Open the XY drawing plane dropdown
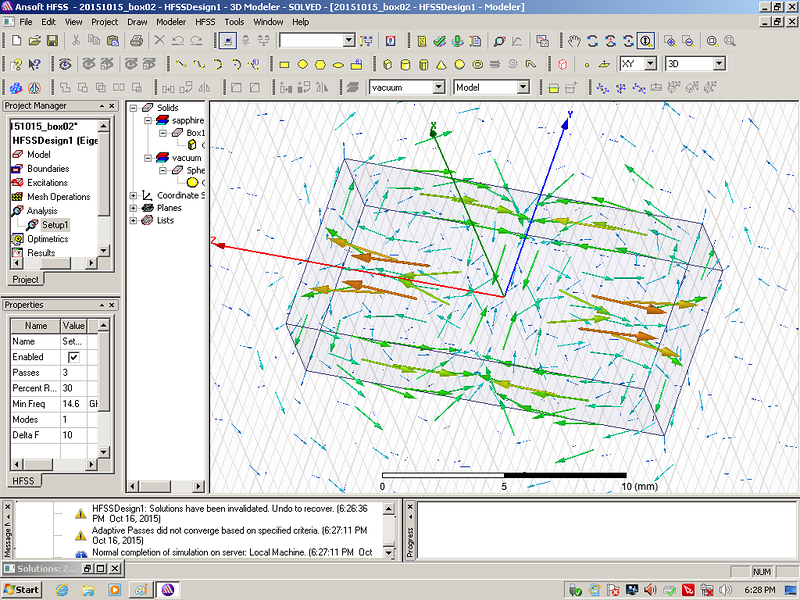The height and width of the screenshot is (600, 800). [x=650, y=64]
